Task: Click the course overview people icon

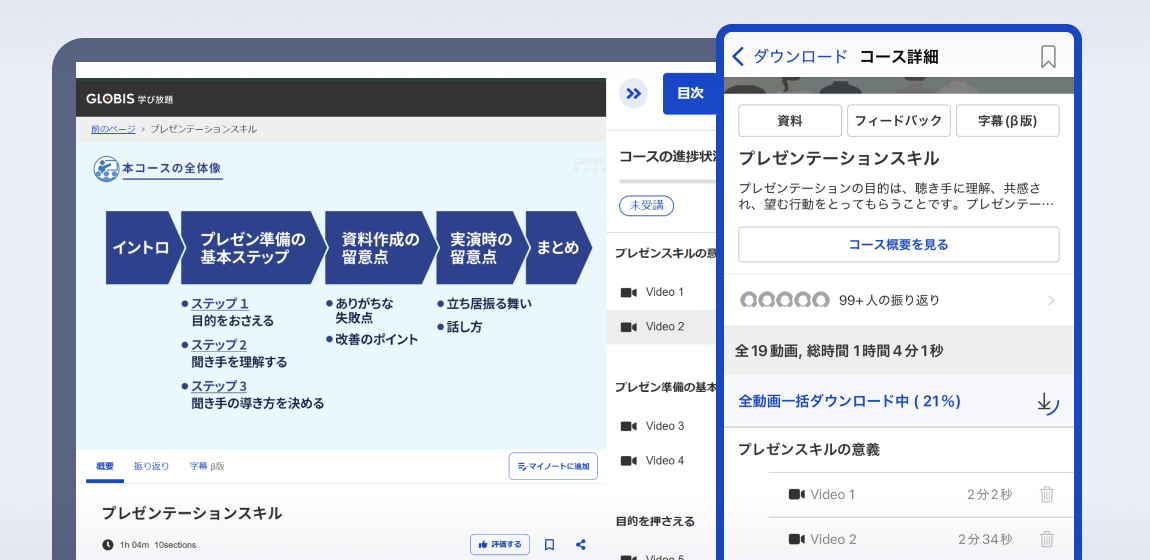Action: (106, 169)
